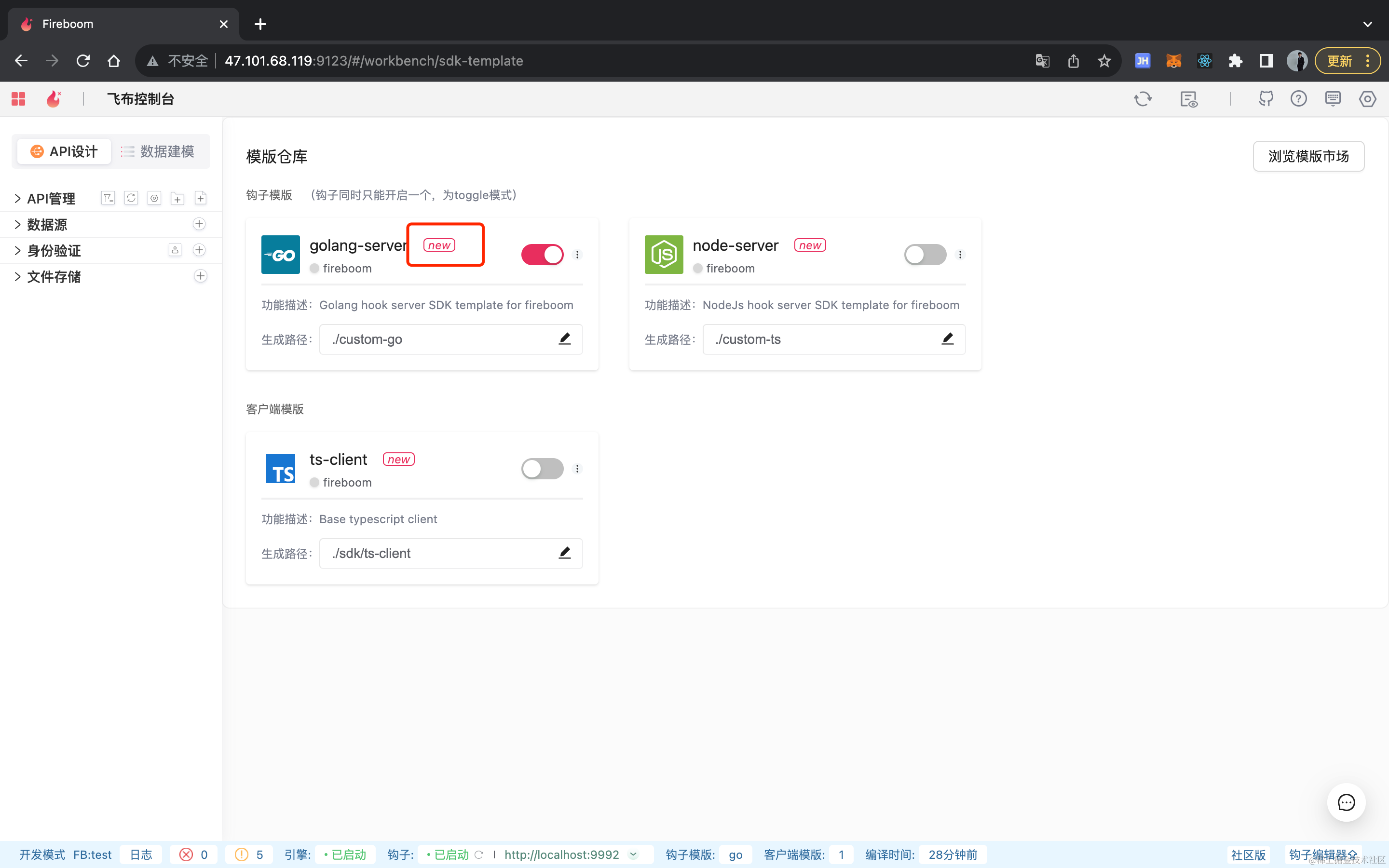Click the refresh sync icon in header

1142,99
